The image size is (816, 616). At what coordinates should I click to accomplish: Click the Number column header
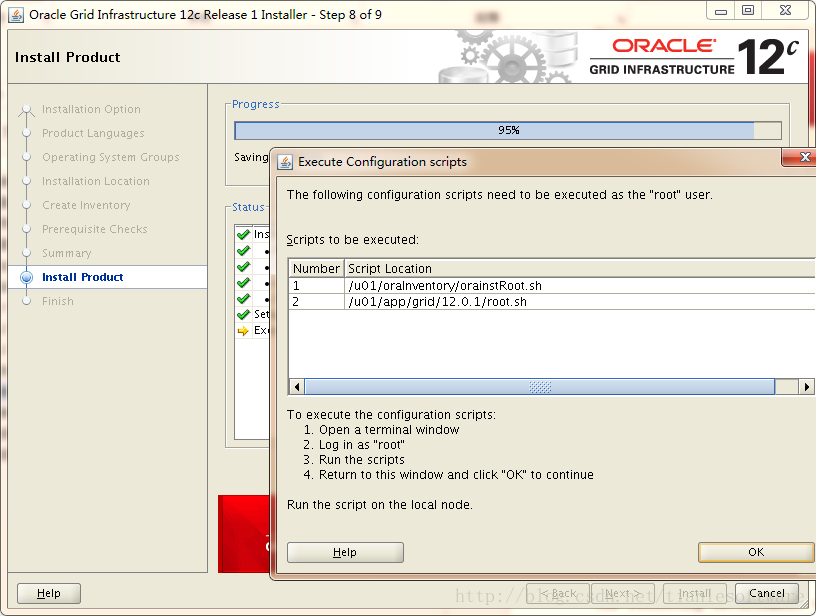click(316, 268)
